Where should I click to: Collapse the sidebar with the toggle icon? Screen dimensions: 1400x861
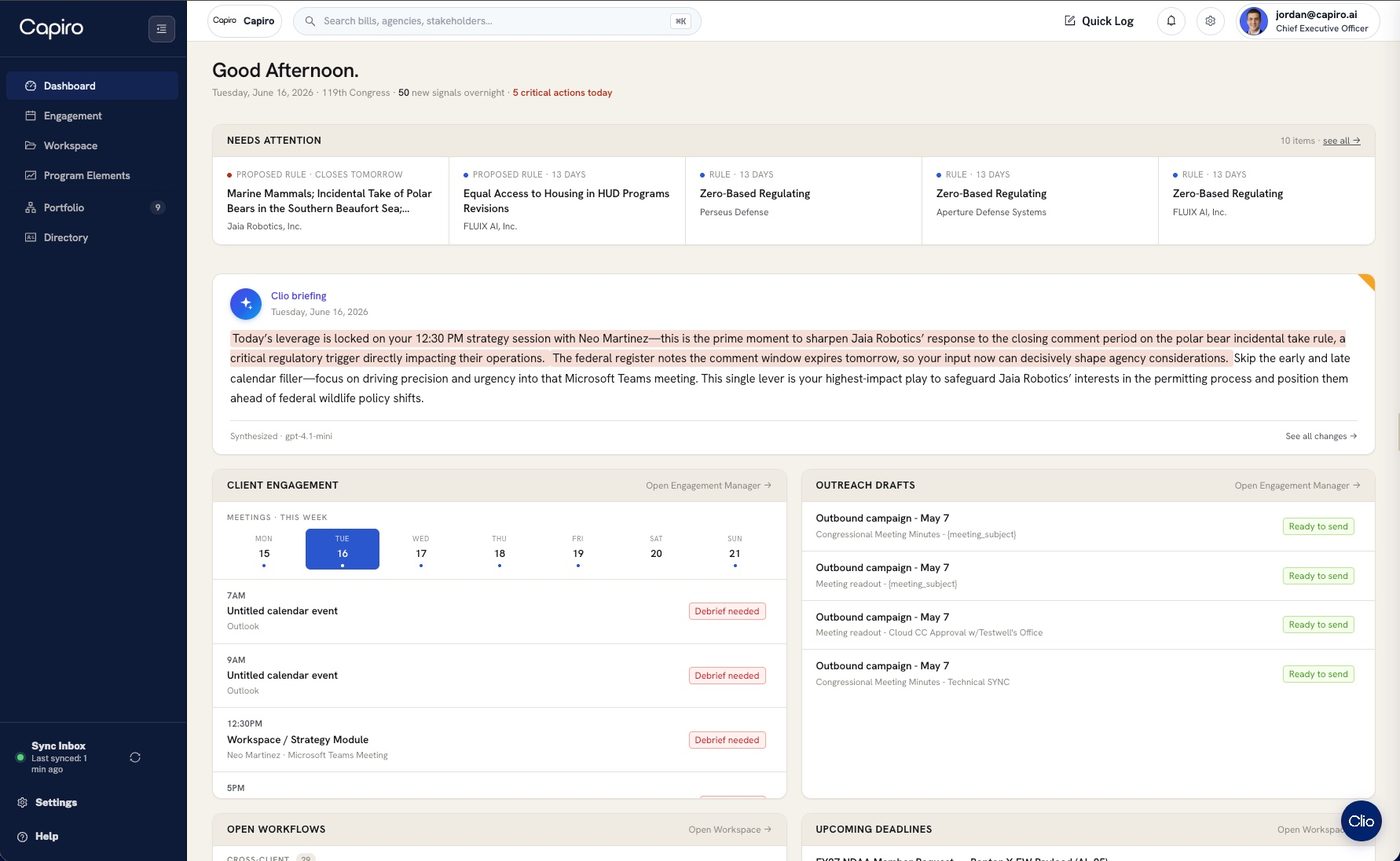tap(162, 29)
